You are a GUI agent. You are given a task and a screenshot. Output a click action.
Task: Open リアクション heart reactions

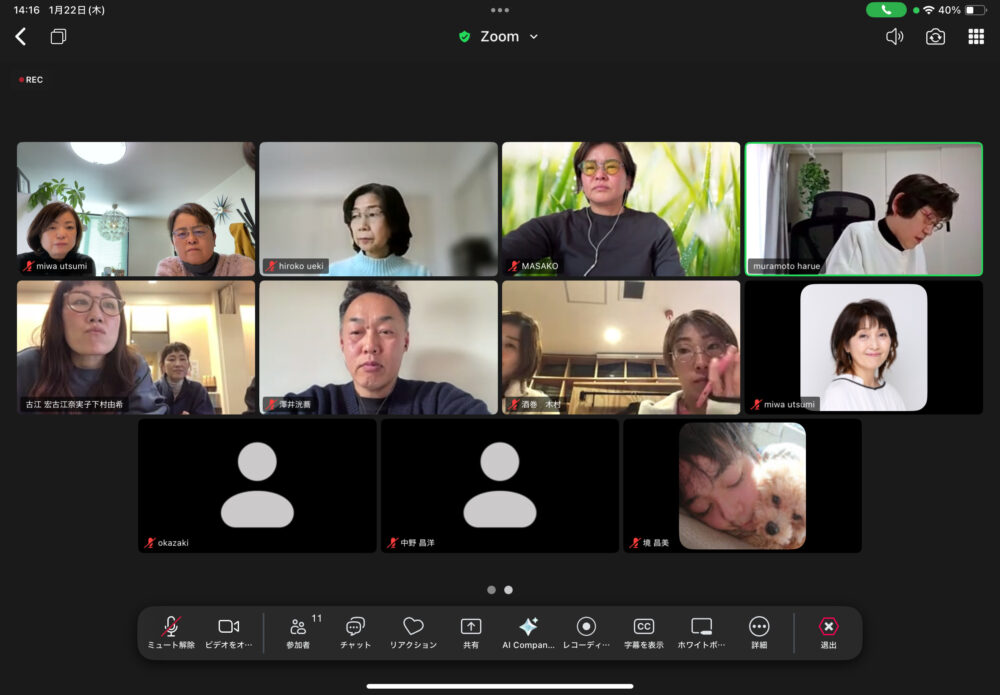[413, 632]
